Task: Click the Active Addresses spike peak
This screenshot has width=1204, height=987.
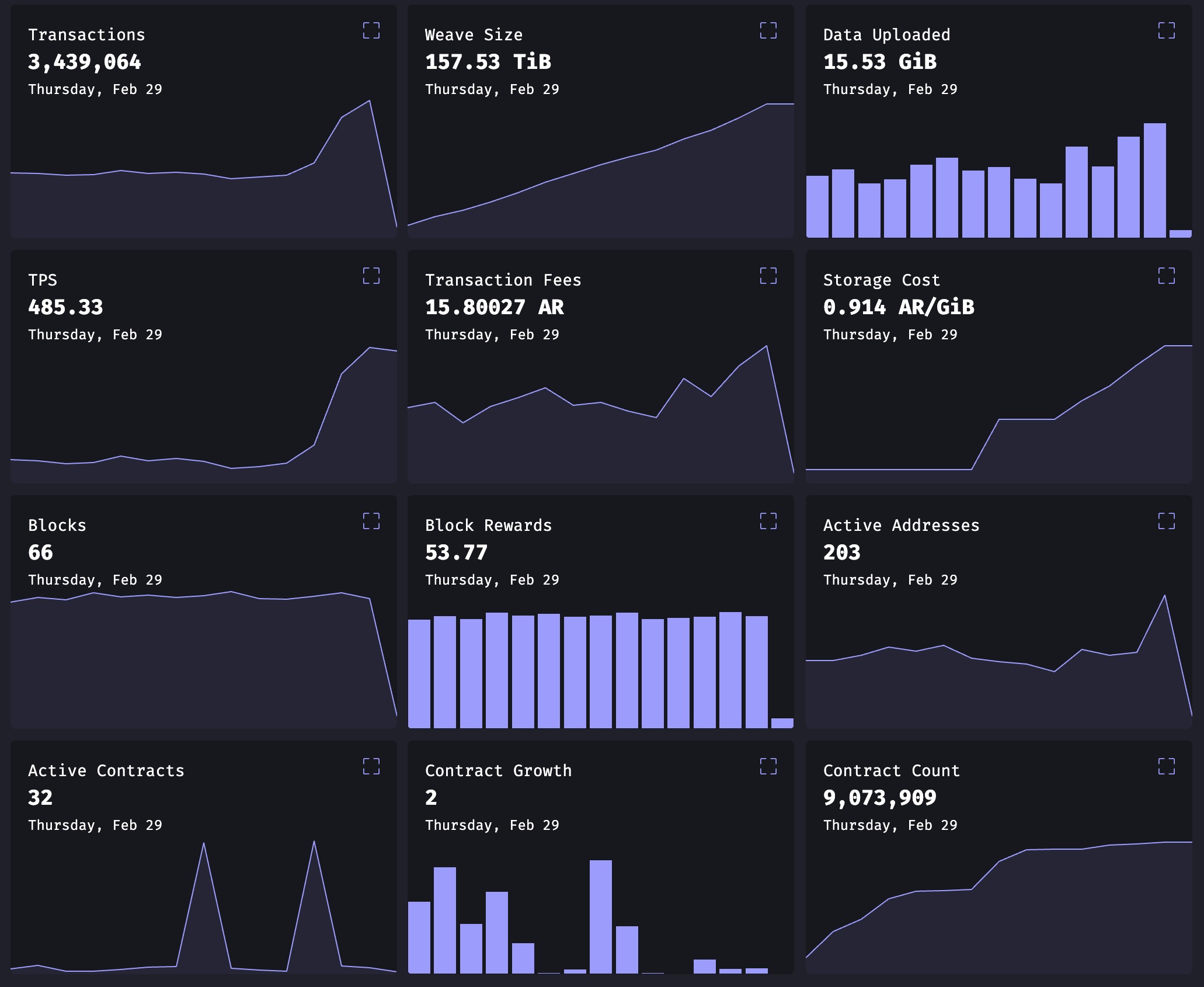Action: (x=1164, y=596)
